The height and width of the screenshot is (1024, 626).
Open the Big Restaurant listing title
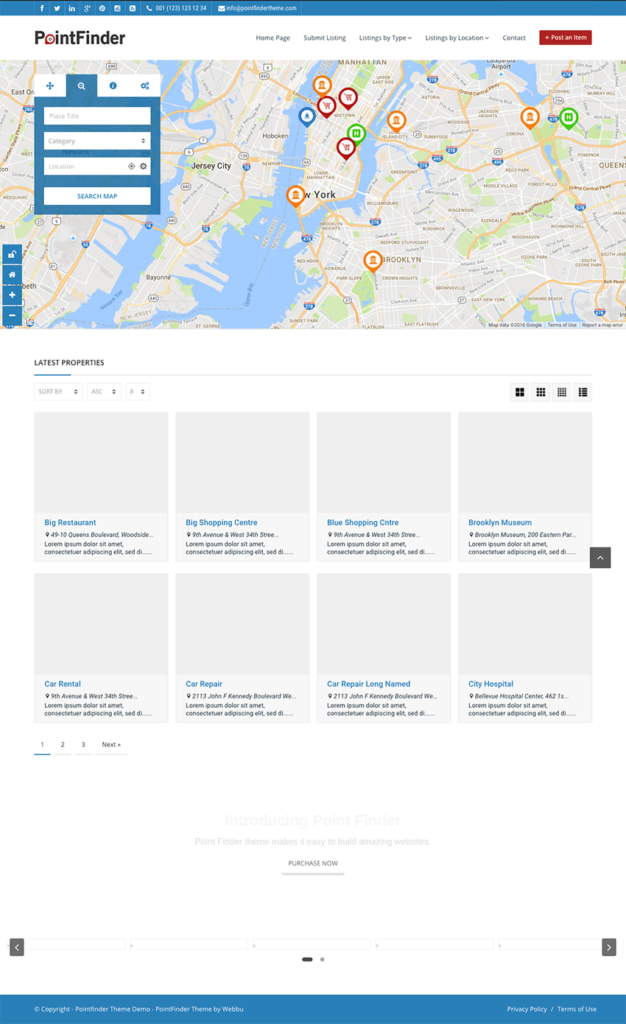(70, 522)
